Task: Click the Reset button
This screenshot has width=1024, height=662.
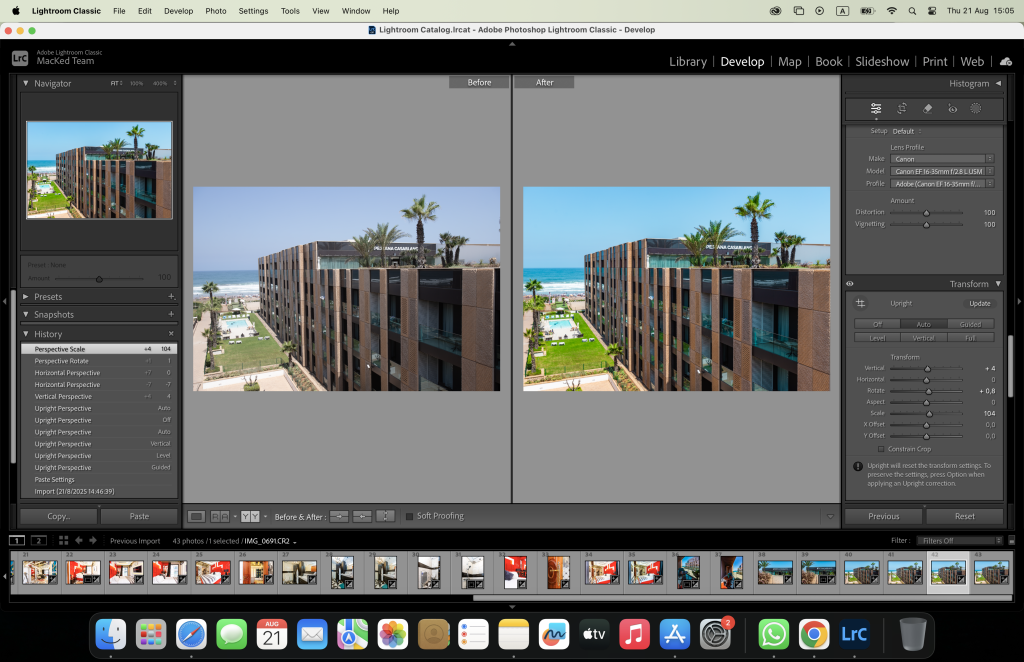Action: (x=965, y=516)
